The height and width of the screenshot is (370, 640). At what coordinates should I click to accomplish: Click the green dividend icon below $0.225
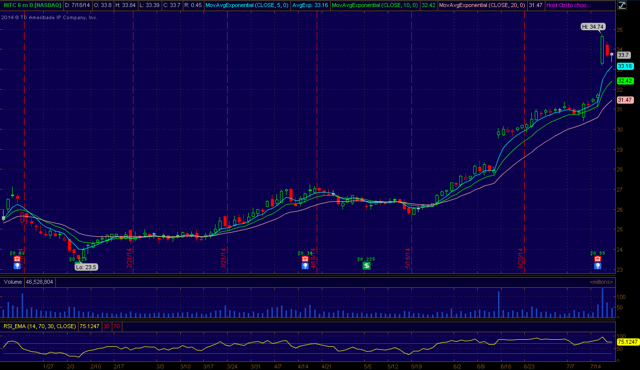367,266
